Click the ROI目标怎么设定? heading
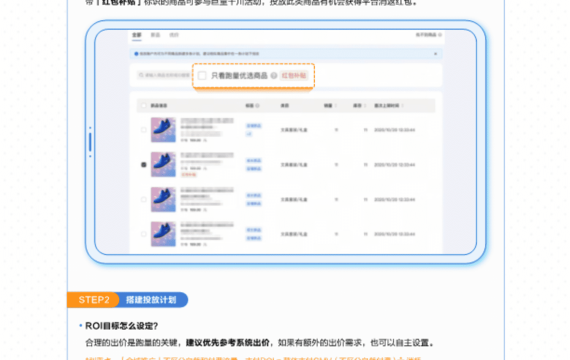Screen dimensions: 570x360 [x=121, y=326]
